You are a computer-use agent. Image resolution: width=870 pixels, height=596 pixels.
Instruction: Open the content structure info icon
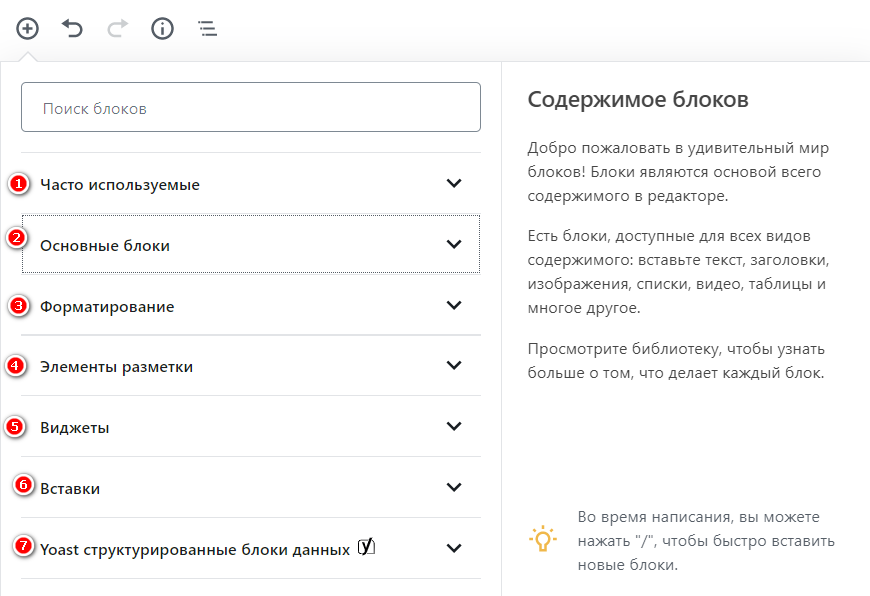point(162,28)
